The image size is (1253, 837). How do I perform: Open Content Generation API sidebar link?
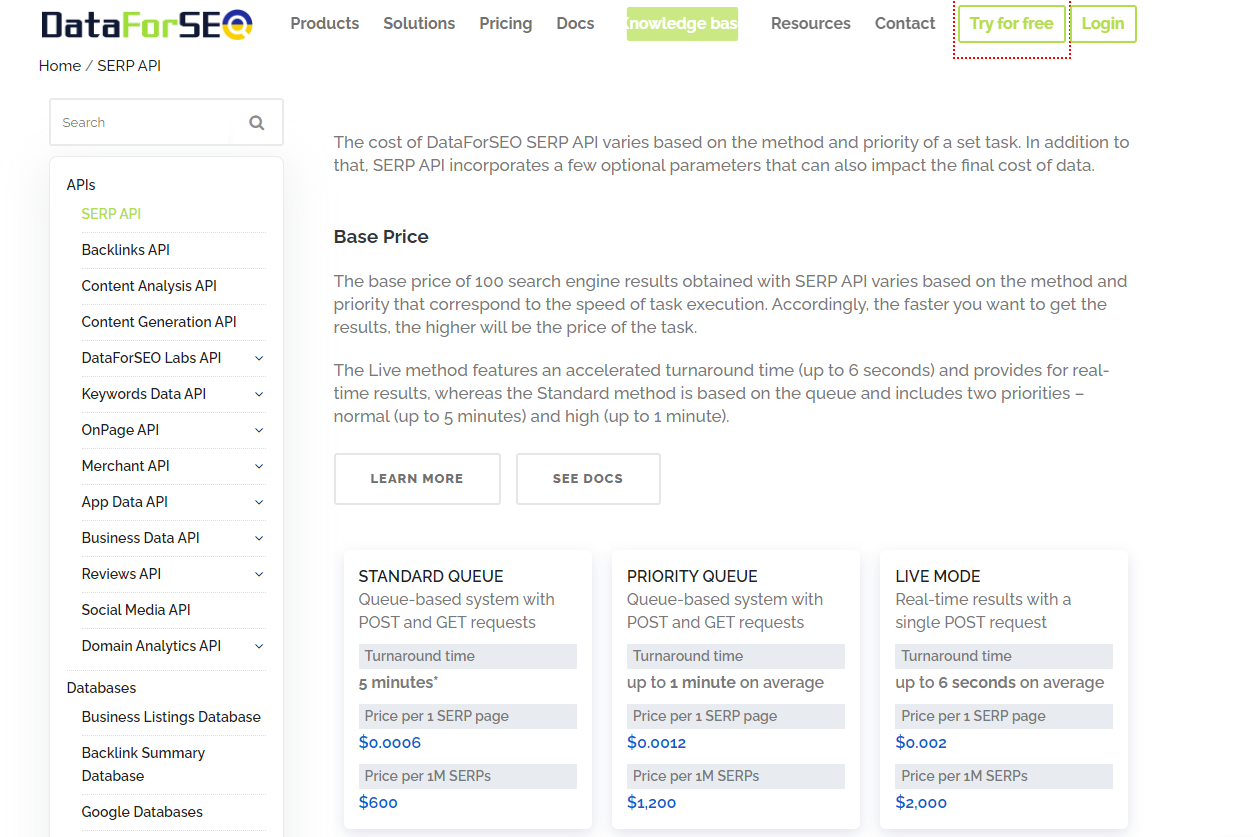159,322
